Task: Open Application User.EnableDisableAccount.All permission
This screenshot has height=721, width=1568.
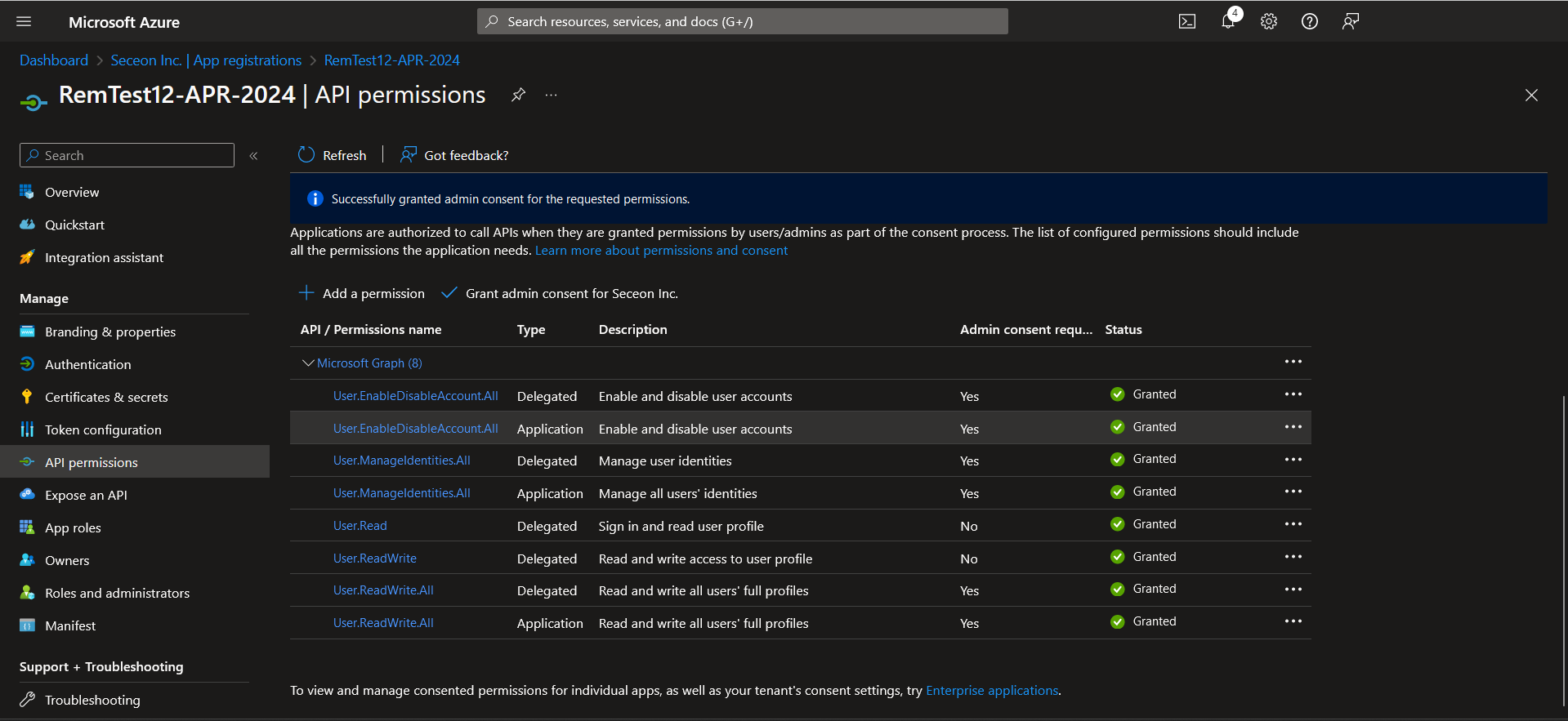Action: click(415, 429)
